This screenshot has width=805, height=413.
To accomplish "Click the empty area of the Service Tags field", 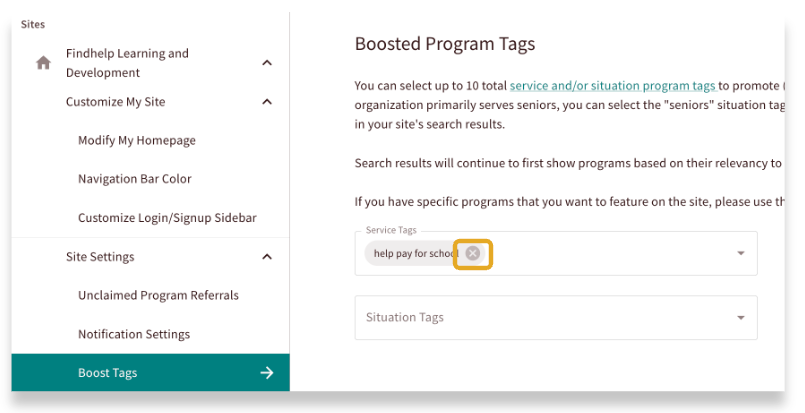I will (x=610, y=254).
